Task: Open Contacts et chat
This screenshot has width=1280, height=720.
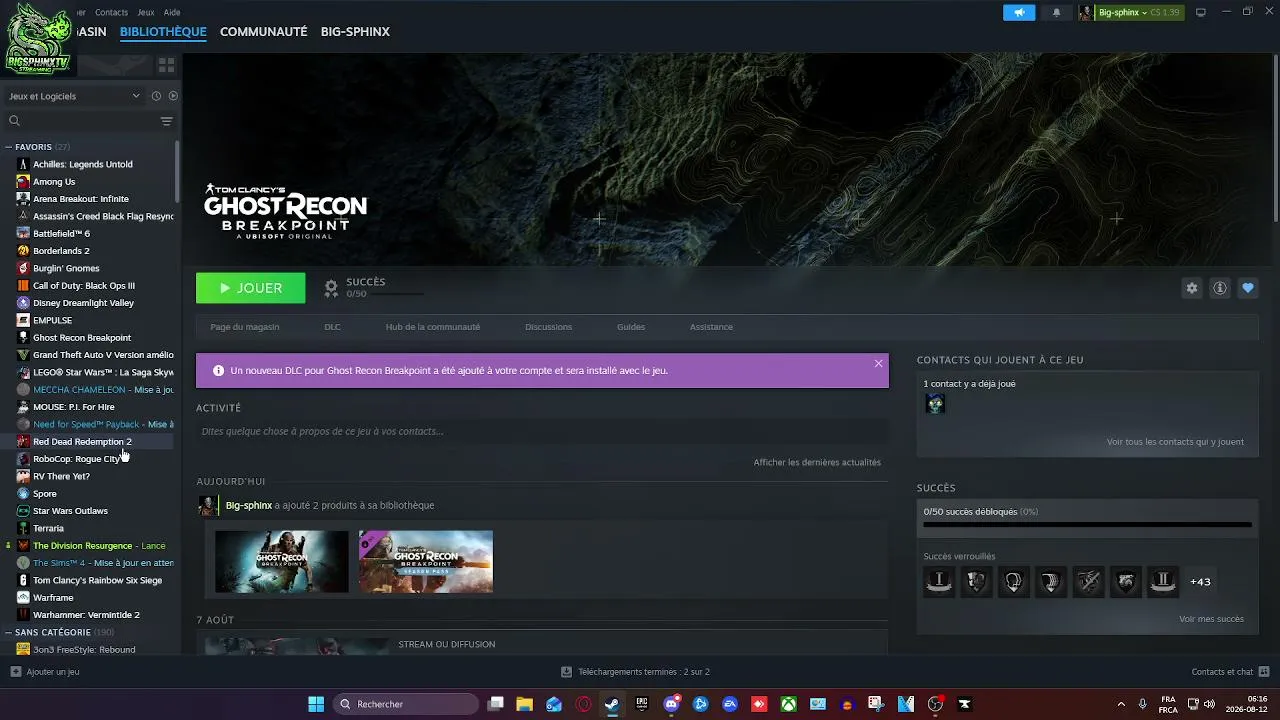Action: [1229, 672]
